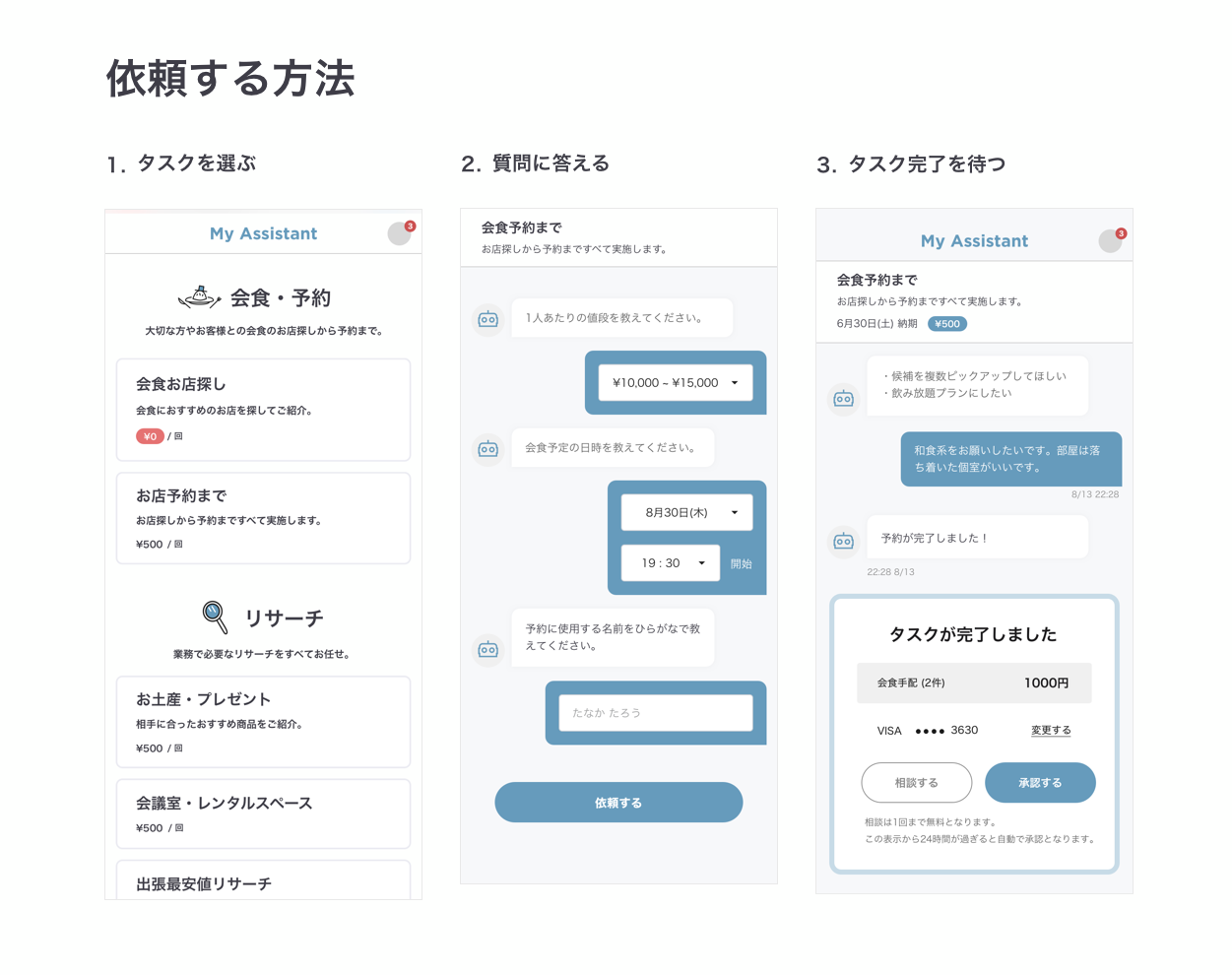Click the profile avatar in the first screen header
The height and width of the screenshot is (975, 1232).
399,233
